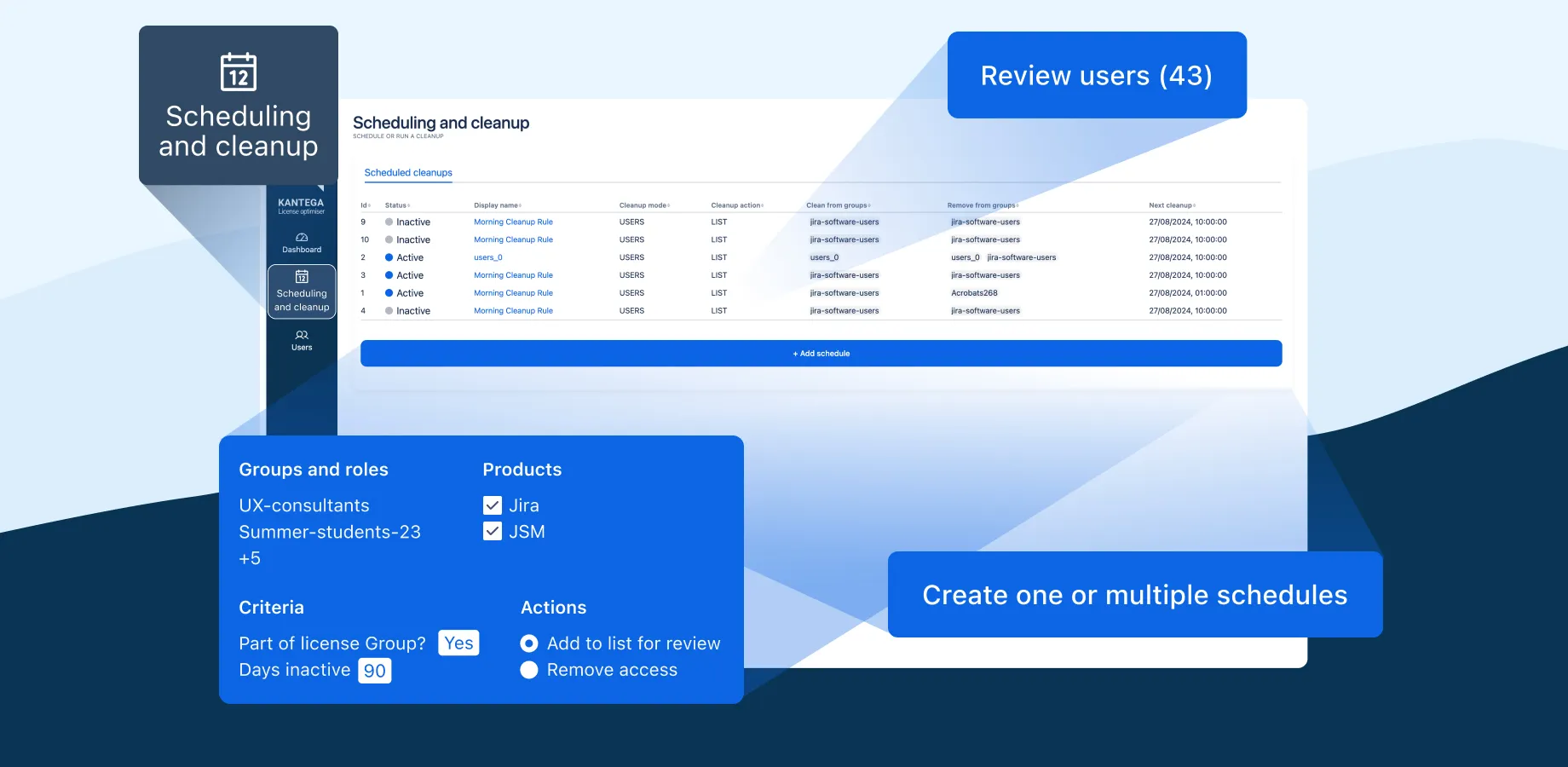The image size is (1568, 767).
Task: Click the Kantega License optimiser logo
Action: click(x=301, y=206)
